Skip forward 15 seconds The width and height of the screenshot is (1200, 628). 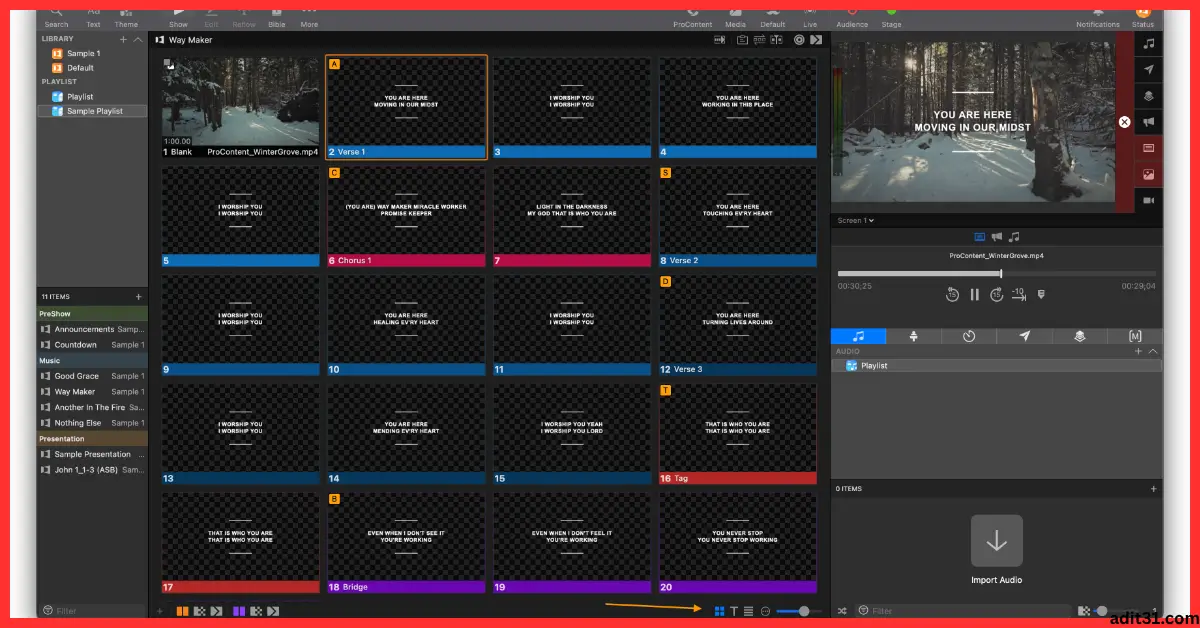coord(997,294)
